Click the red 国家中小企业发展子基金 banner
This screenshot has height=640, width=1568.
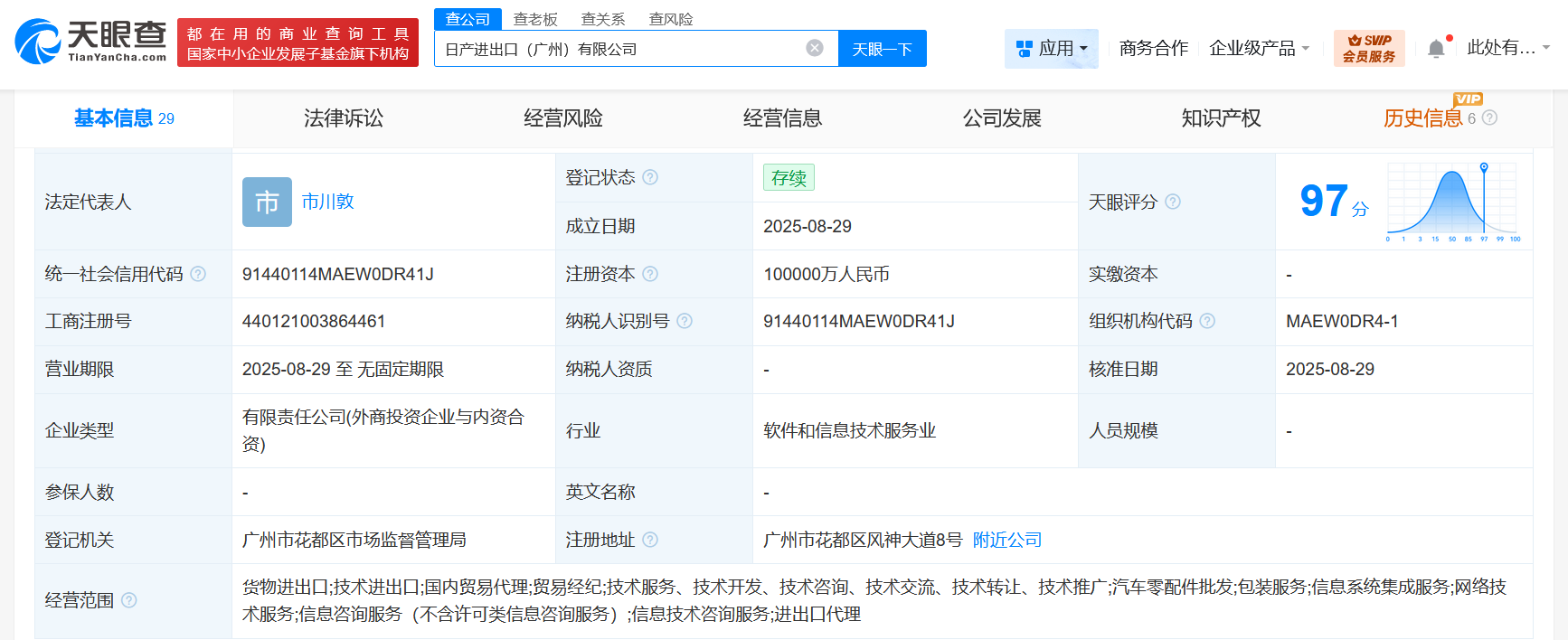(298, 42)
